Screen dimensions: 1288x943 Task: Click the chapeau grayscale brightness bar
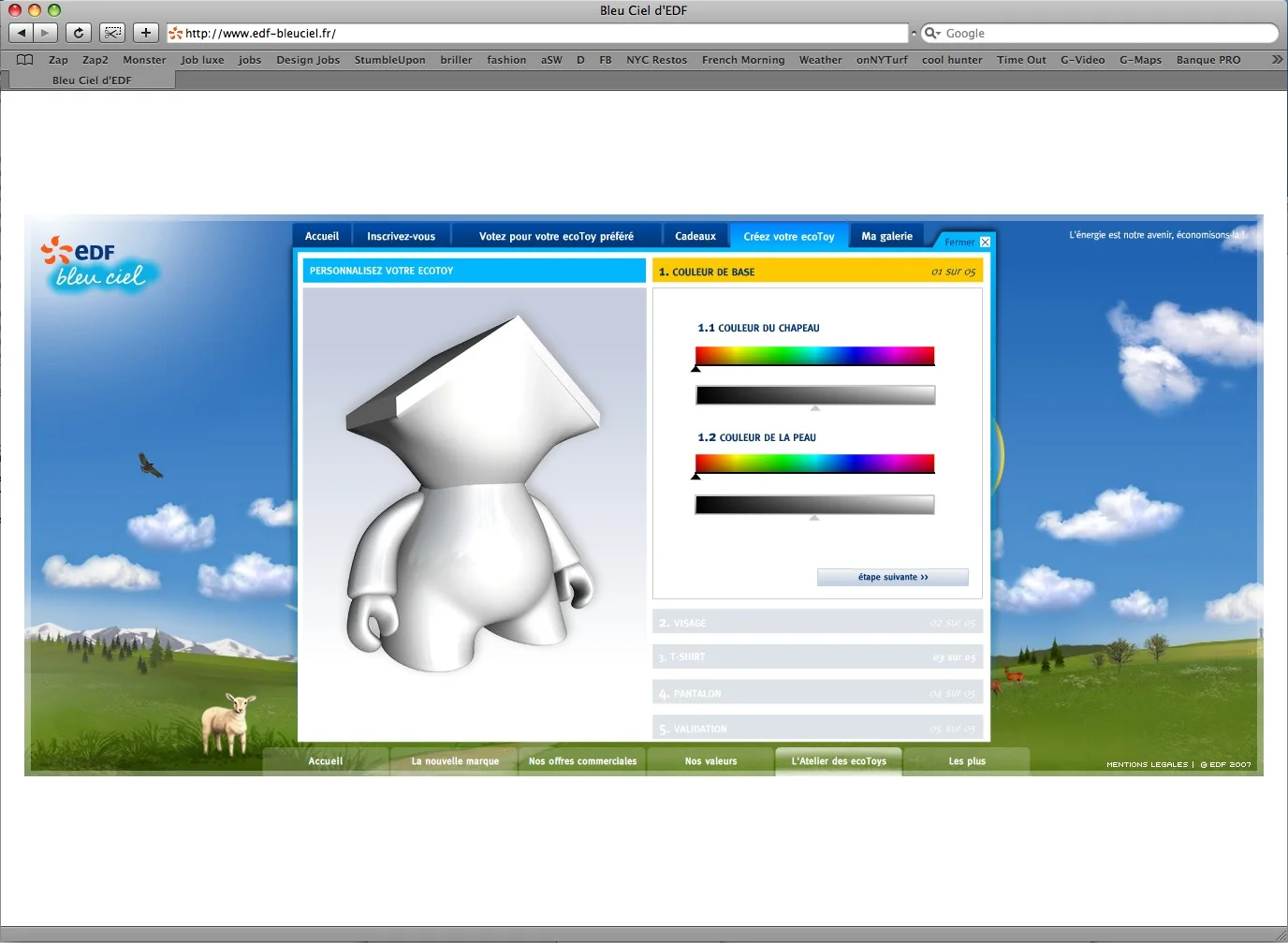coord(815,395)
